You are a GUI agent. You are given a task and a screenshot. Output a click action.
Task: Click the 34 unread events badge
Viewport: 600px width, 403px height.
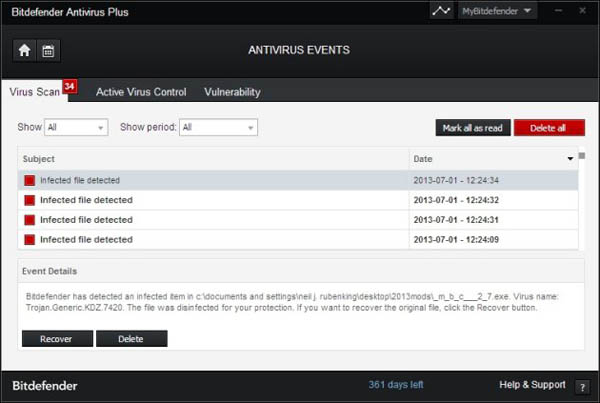[70, 86]
